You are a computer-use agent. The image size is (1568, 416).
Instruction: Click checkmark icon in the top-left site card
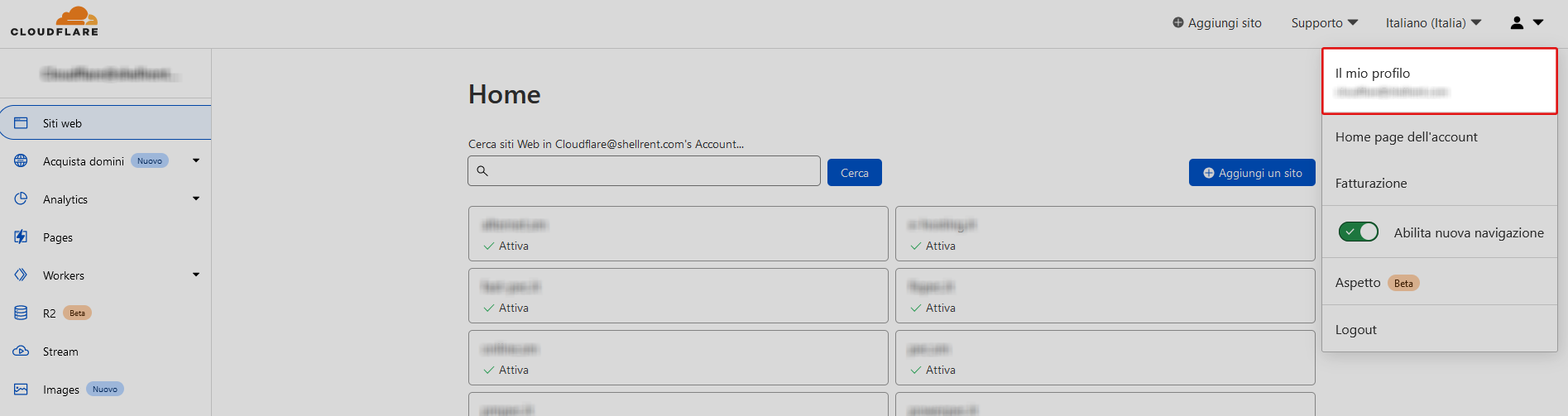489,246
